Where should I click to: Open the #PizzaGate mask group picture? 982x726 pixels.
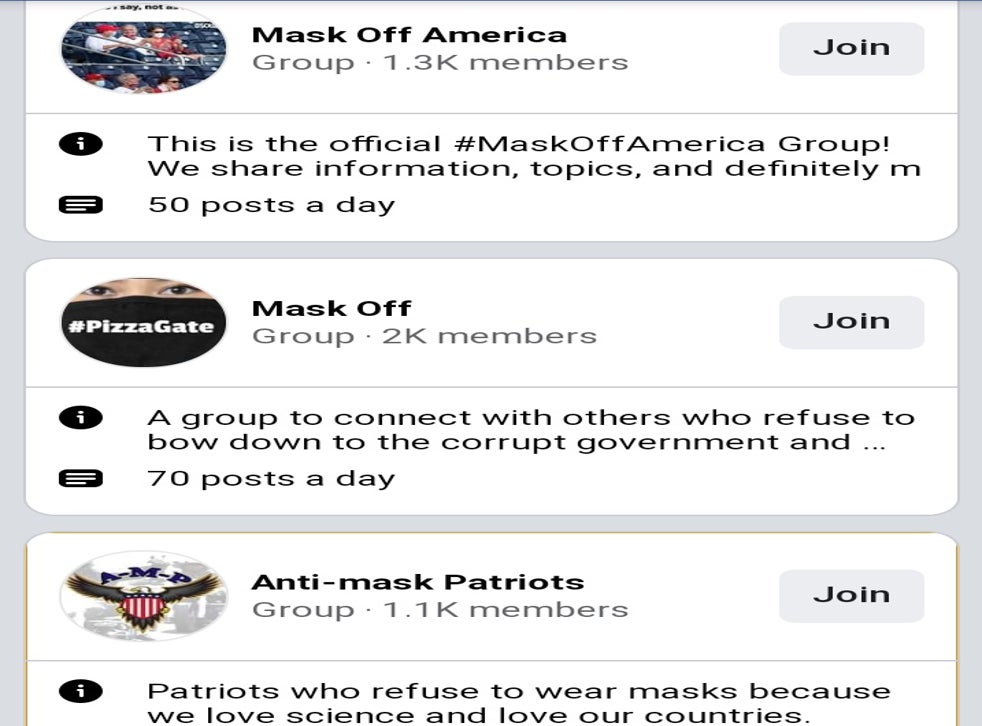pyautogui.click(x=144, y=322)
